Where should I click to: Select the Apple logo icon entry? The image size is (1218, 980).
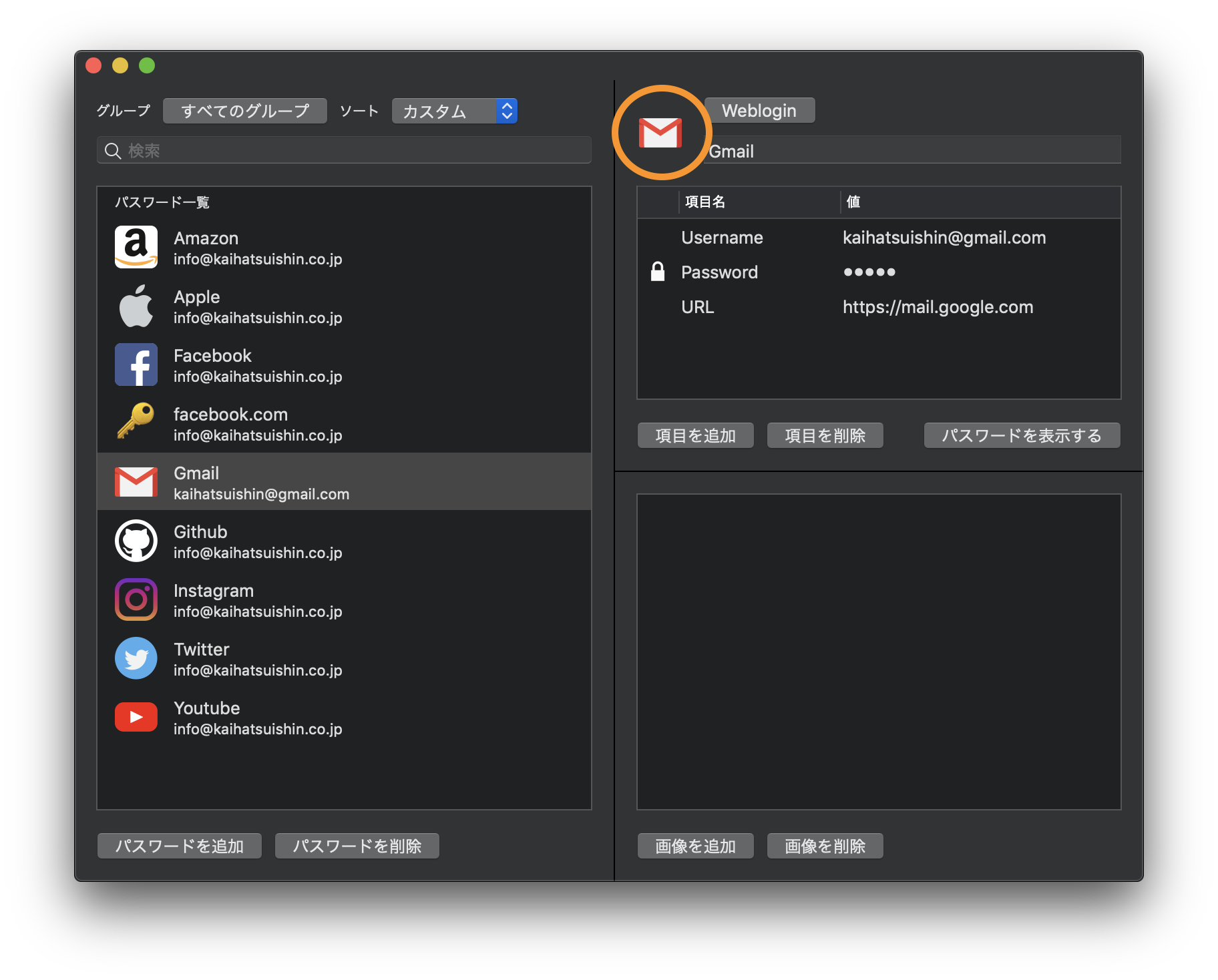(x=136, y=306)
